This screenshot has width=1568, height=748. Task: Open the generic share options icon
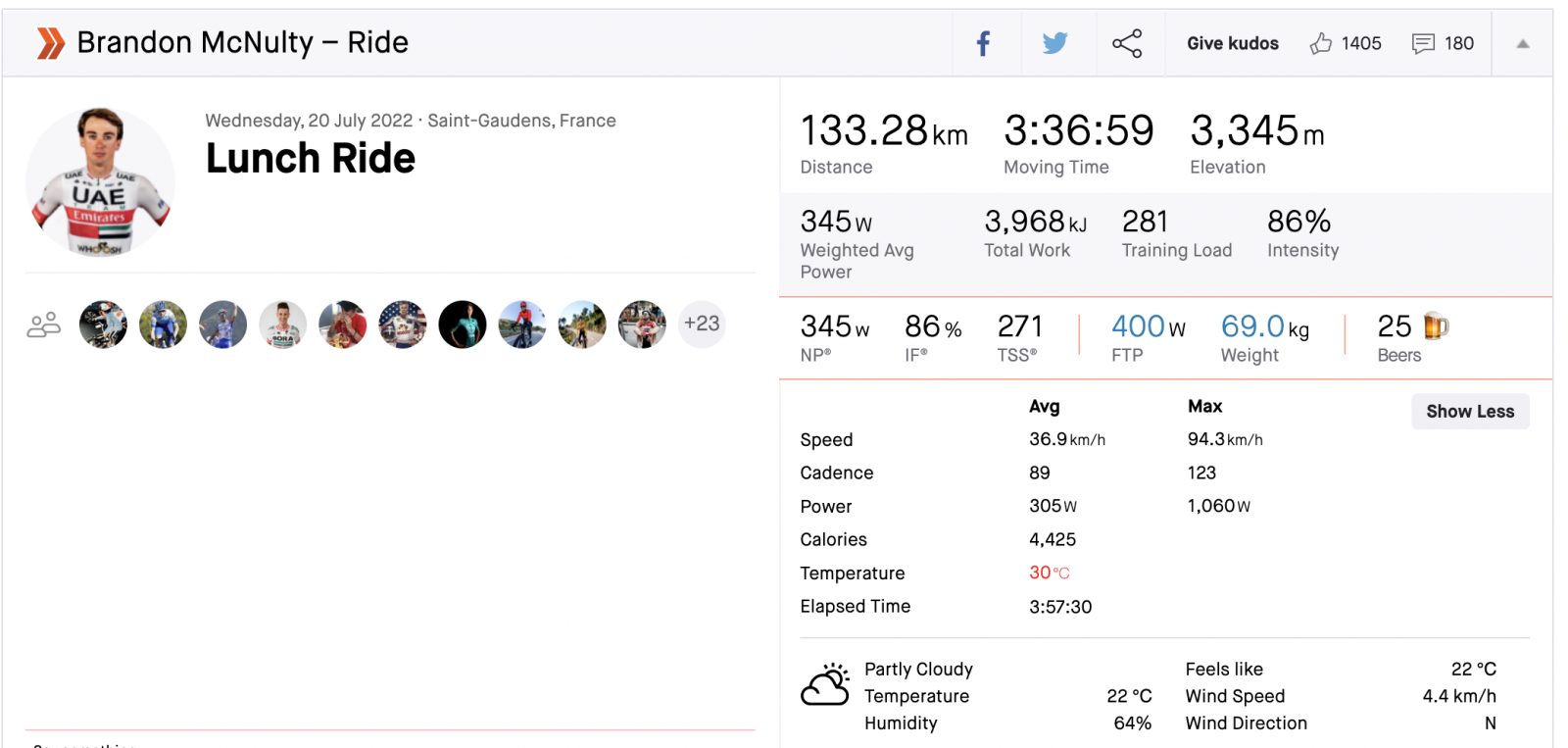click(1127, 43)
